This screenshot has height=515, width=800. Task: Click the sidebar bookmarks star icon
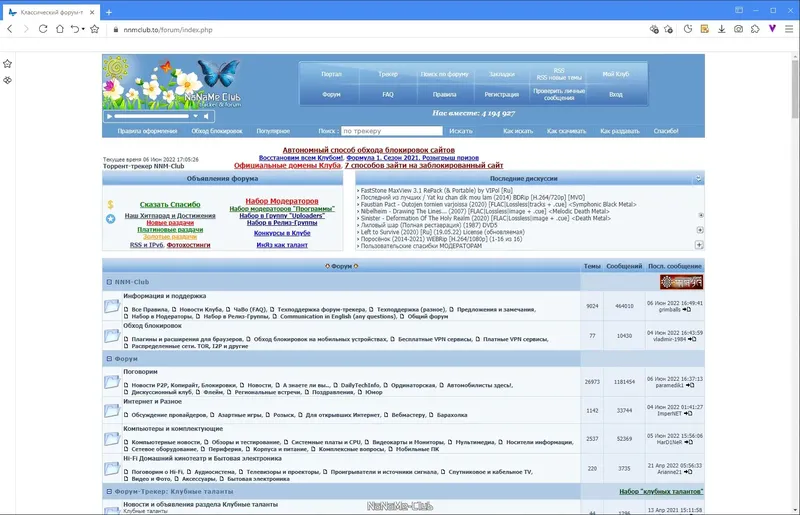(7, 64)
